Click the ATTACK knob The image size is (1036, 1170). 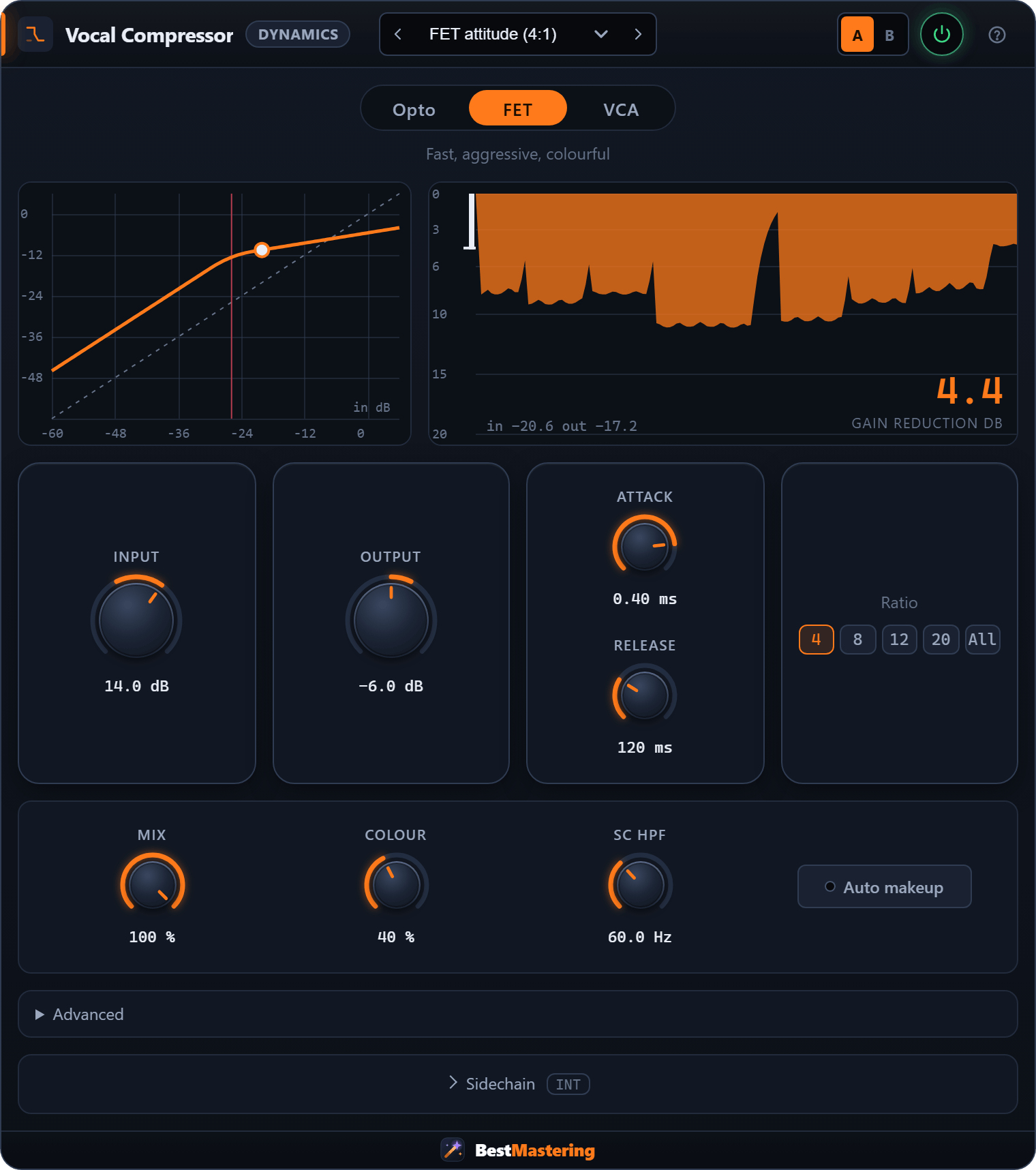coord(645,546)
